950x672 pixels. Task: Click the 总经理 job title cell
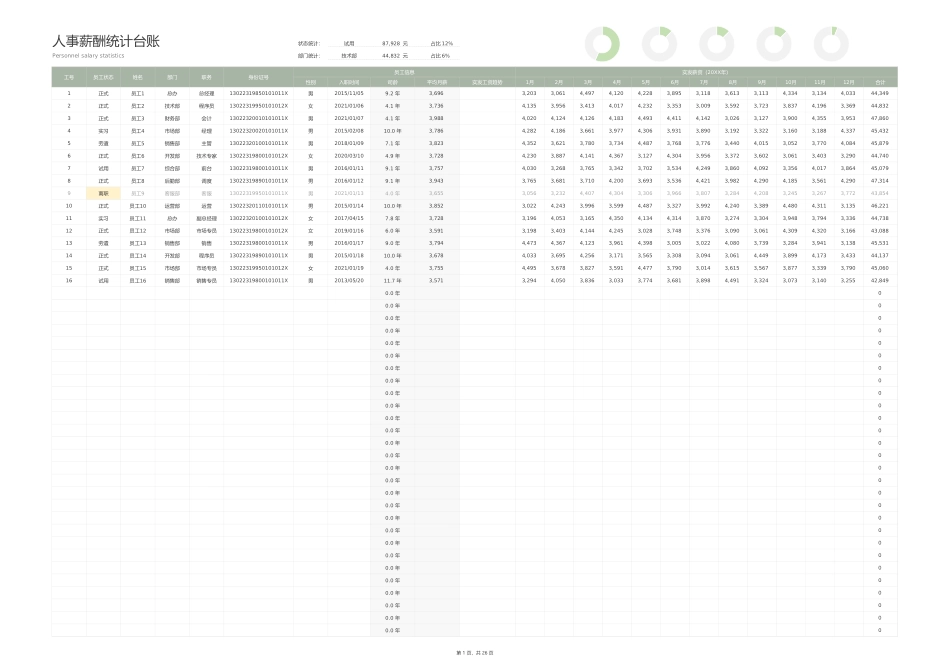coord(206,93)
